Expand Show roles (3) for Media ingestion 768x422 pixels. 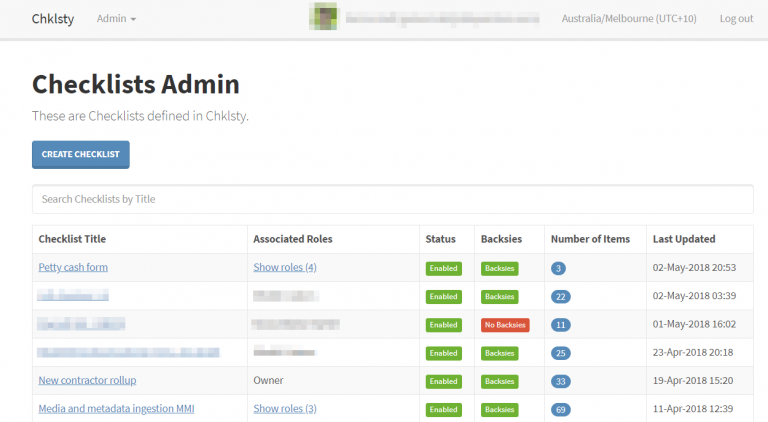pos(285,409)
